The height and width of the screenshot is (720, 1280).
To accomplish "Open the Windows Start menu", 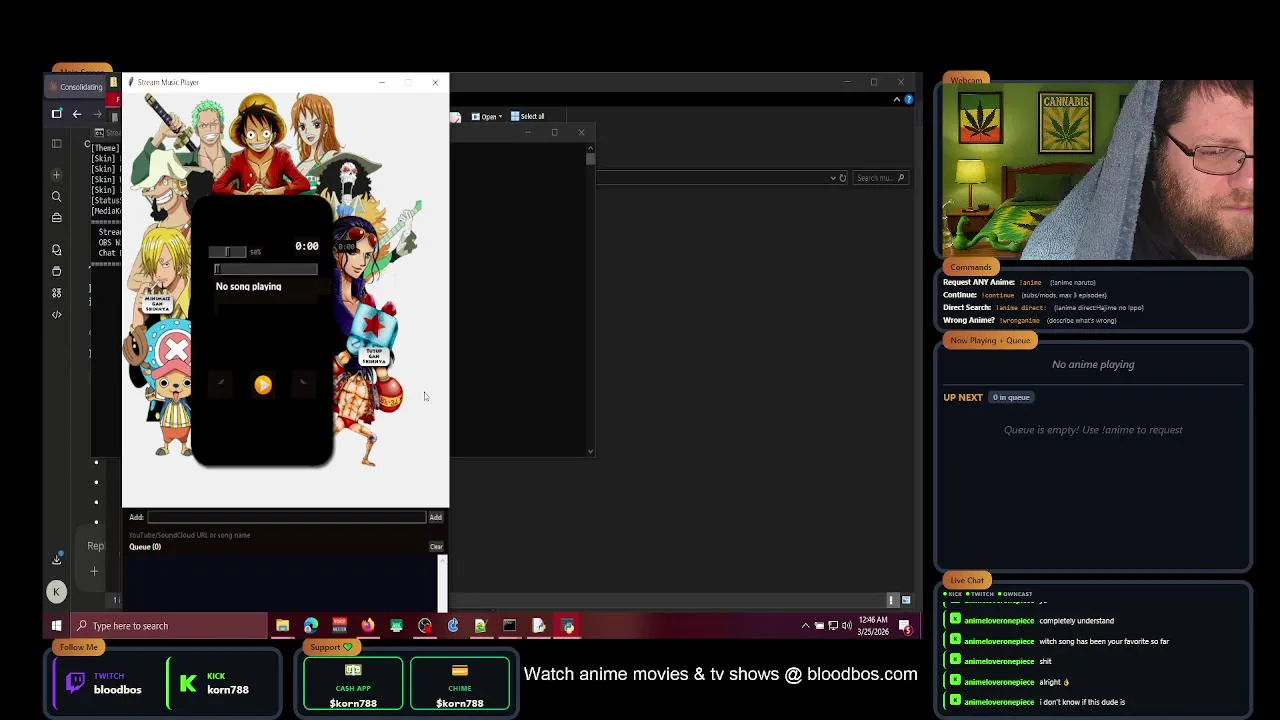I will 56,626.
